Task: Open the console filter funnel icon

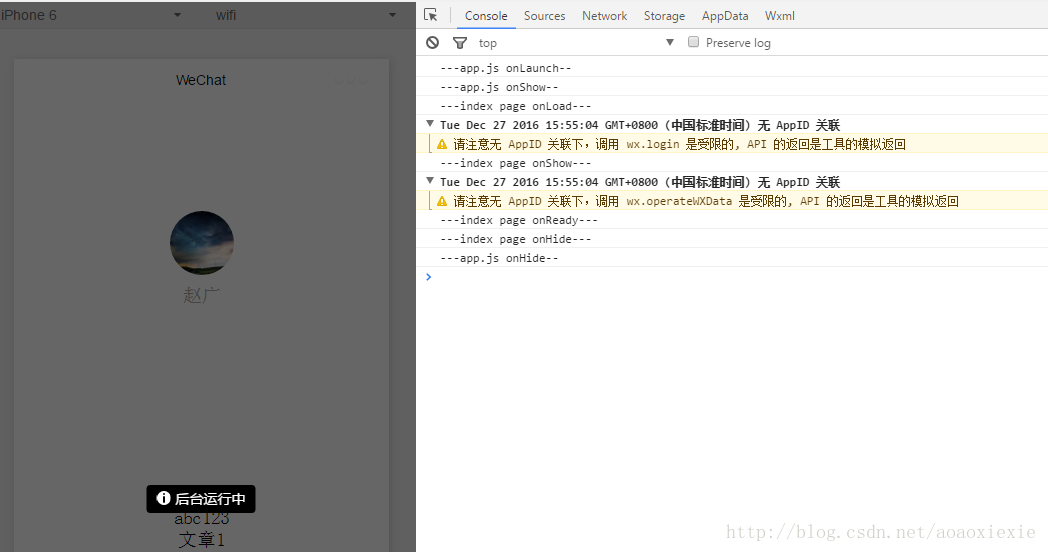Action: [x=460, y=43]
